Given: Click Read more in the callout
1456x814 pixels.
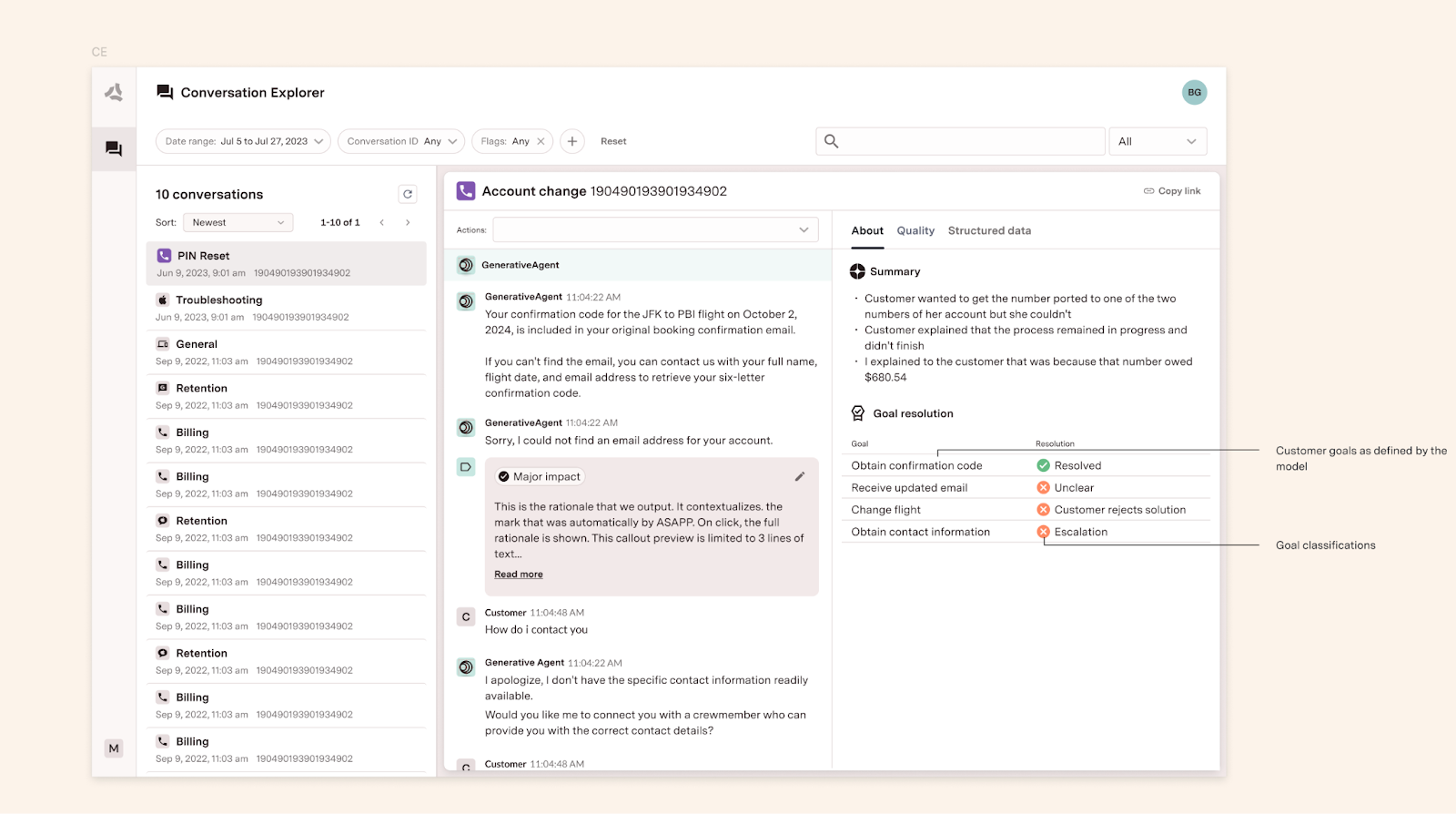Looking at the screenshot, I should [x=519, y=575].
